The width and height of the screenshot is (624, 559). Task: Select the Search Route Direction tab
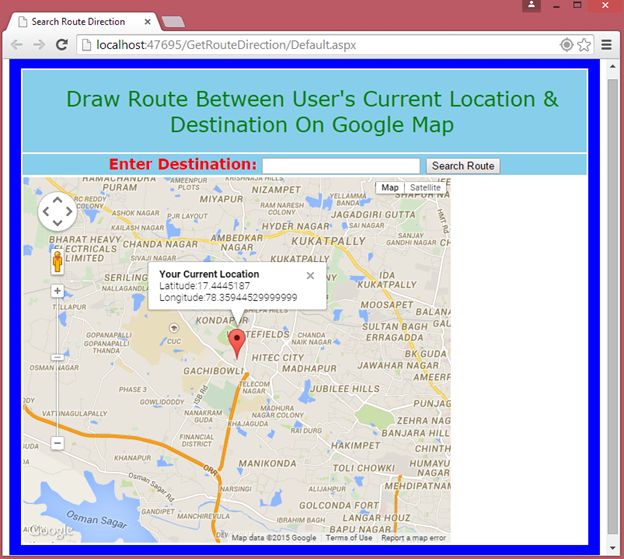click(x=84, y=21)
